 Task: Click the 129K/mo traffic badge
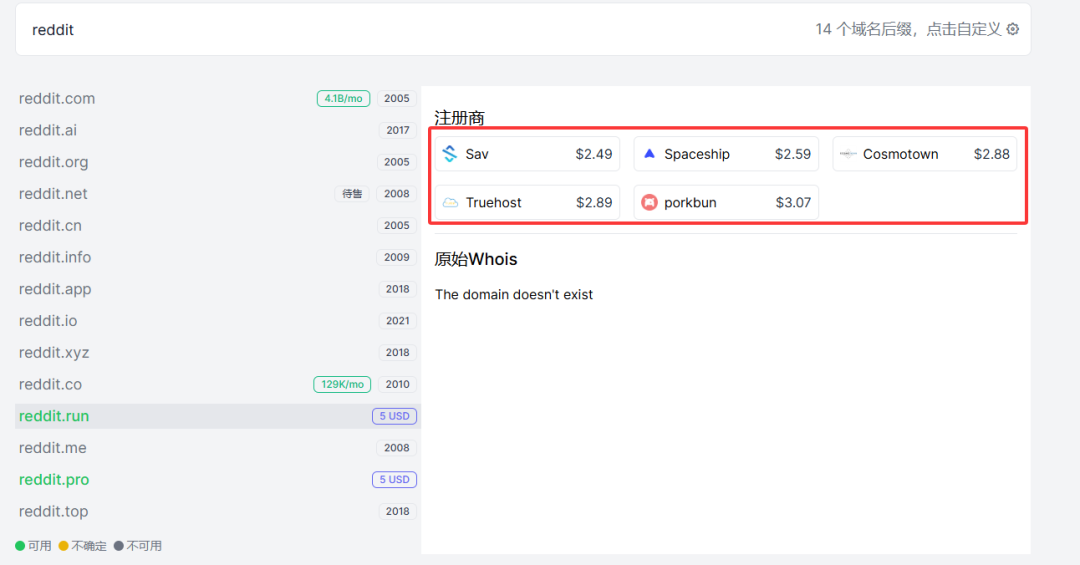[342, 384]
